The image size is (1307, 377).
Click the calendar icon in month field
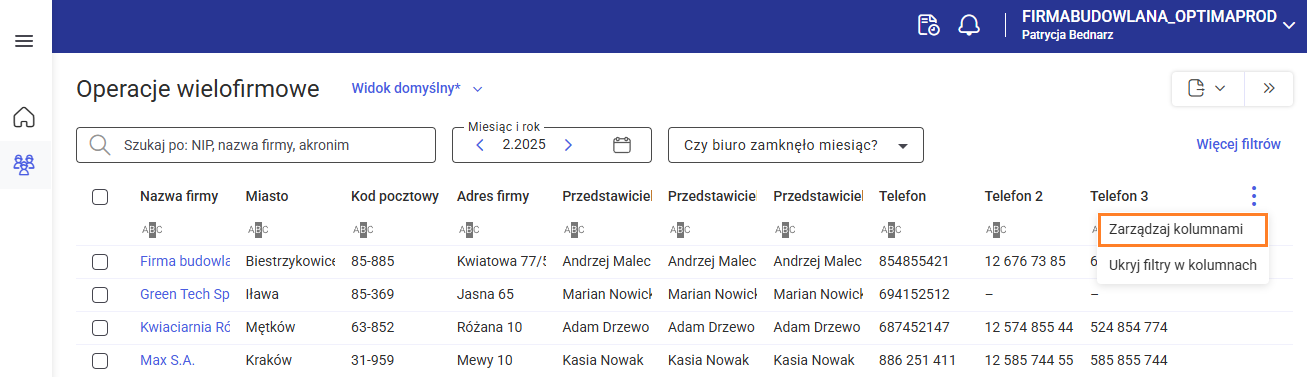point(622,145)
